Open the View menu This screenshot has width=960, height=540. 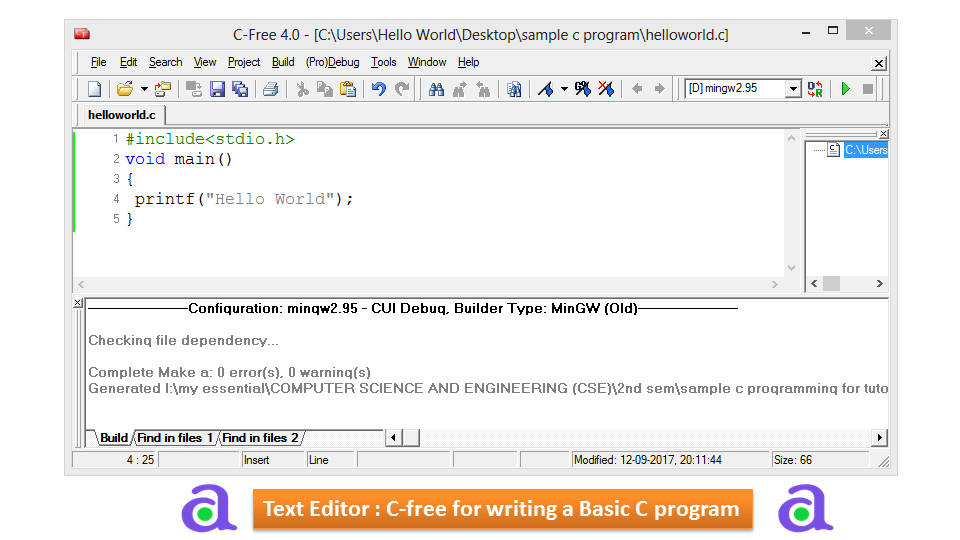[x=205, y=62]
